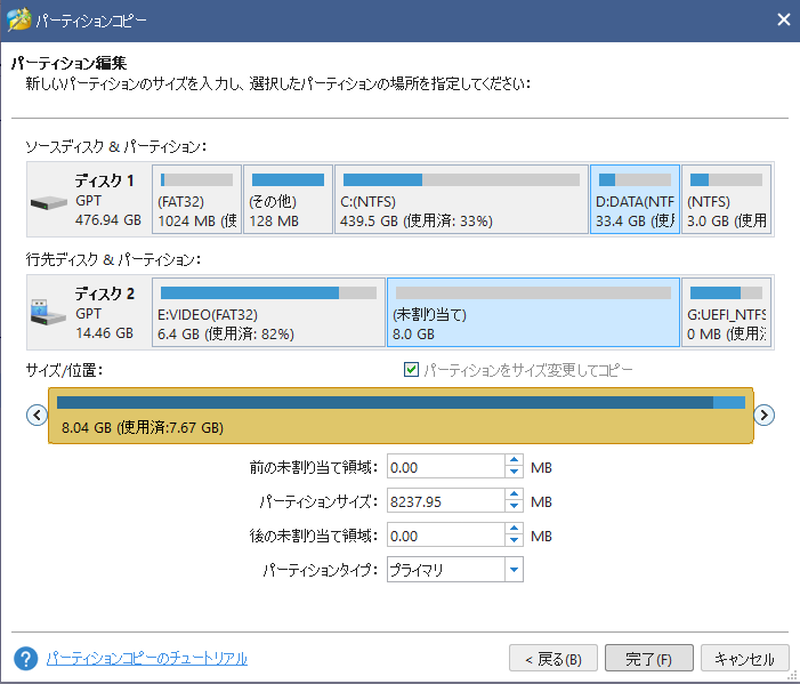Click the partition size bar handle at right end
Viewport: 800px width, 684px height.
click(x=753, y=415)
